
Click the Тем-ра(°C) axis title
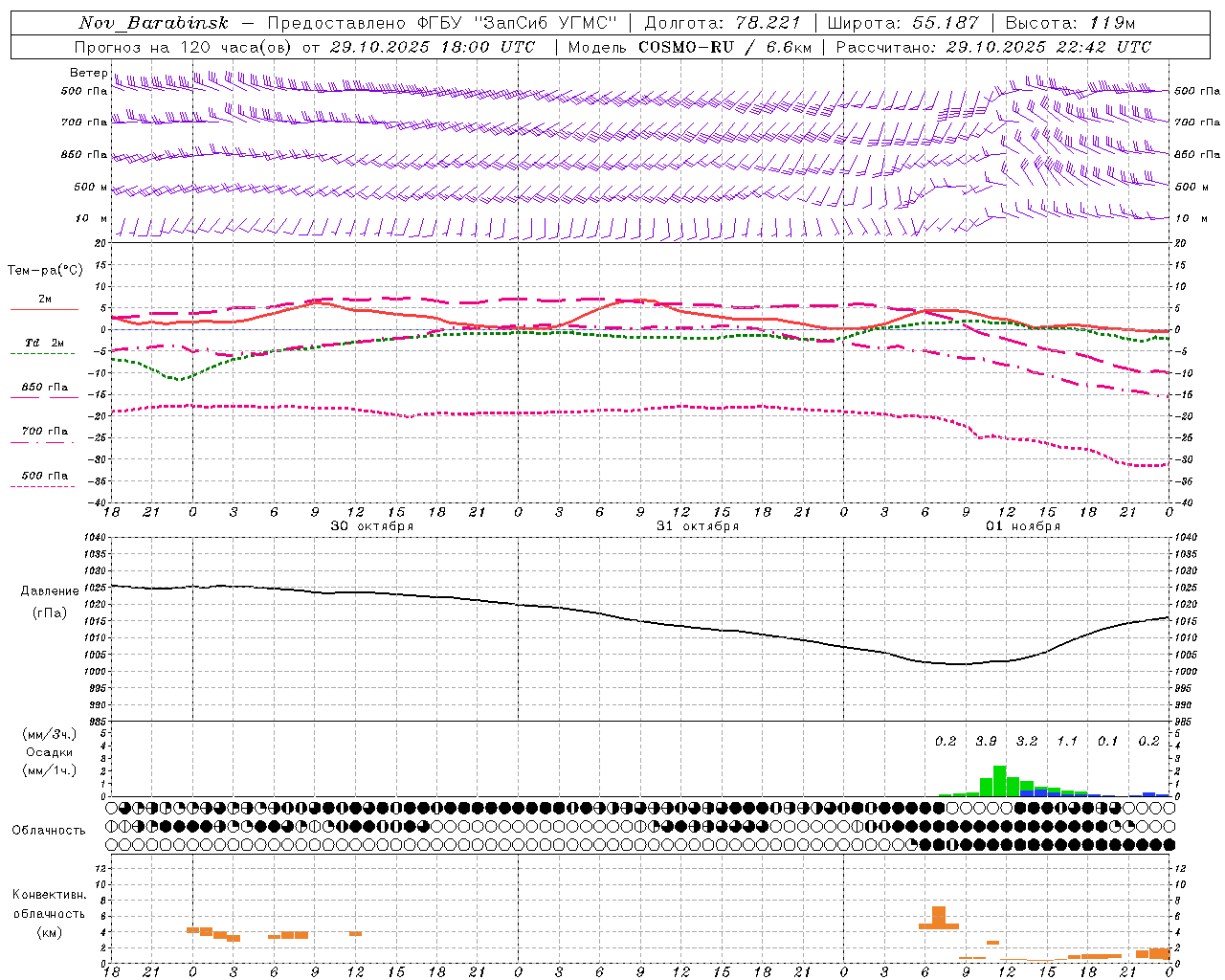click(45, 271)
